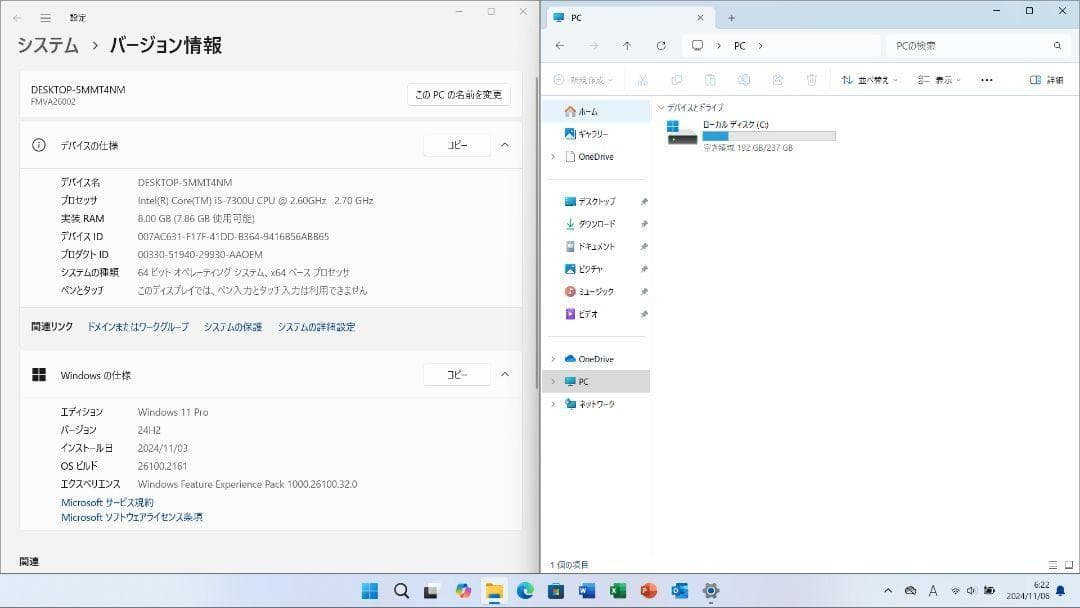Select the Cut icon in File Explorer toolbar
Image resolution: width=1080 pixels, height=608 pixels.
[x=642, y=80]
